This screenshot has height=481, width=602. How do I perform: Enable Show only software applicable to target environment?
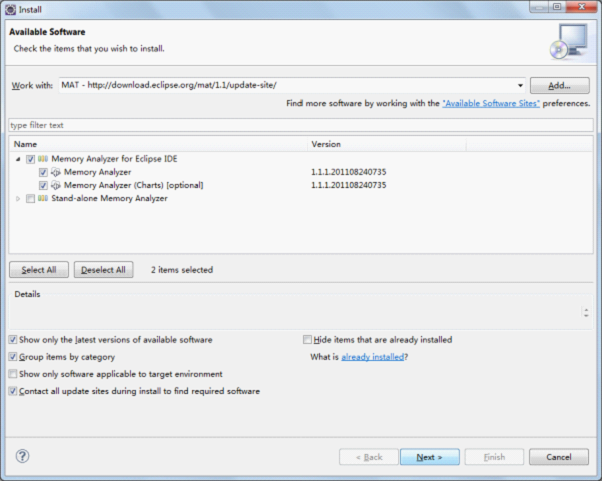tap(13, 374)
